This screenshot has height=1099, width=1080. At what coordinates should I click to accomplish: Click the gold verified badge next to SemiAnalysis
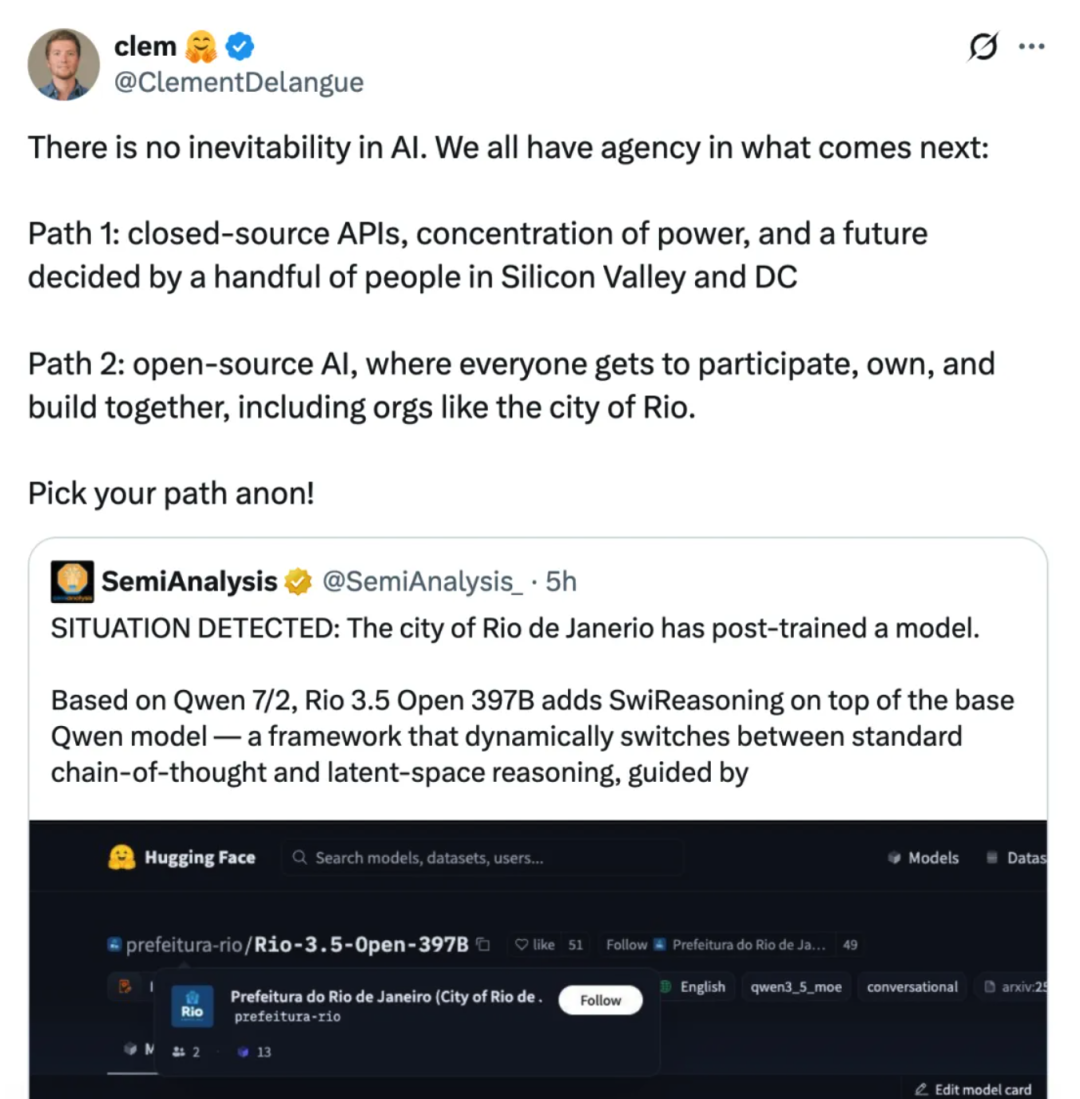298,581
